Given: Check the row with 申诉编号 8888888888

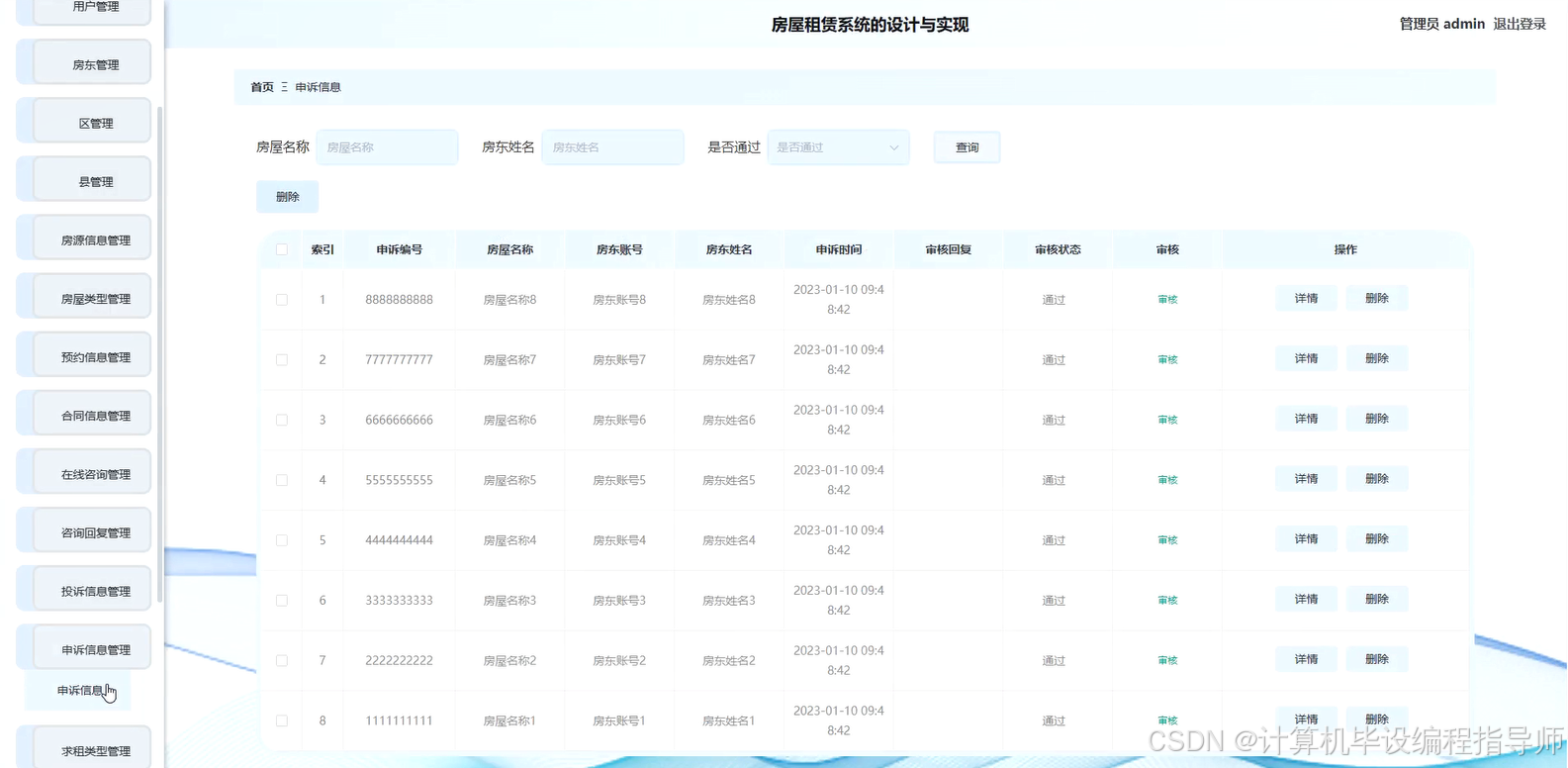Looking at the screenshot, I should click(282, 300).
